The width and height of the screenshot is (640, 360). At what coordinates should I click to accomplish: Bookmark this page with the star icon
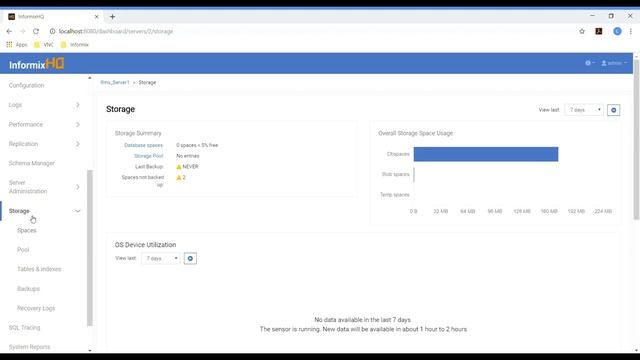(582, 31)
